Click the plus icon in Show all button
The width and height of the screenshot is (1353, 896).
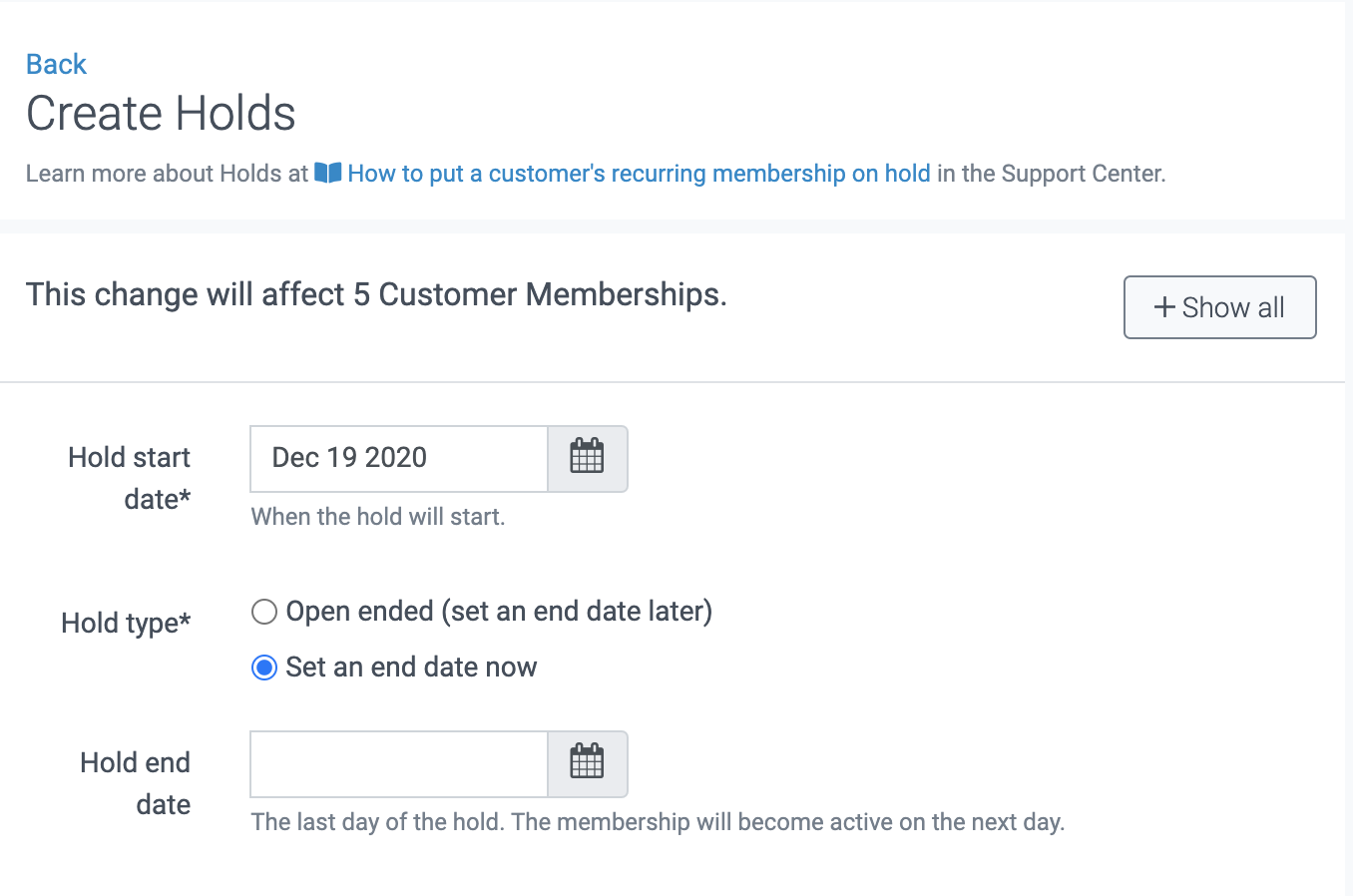(1163, 307)
